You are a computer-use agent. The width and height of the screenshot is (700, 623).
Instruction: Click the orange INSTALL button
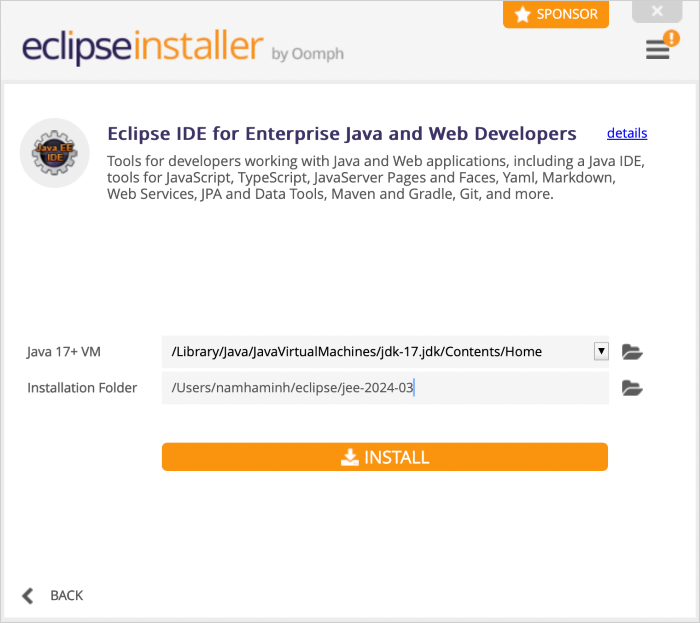[x=385, y=457]
